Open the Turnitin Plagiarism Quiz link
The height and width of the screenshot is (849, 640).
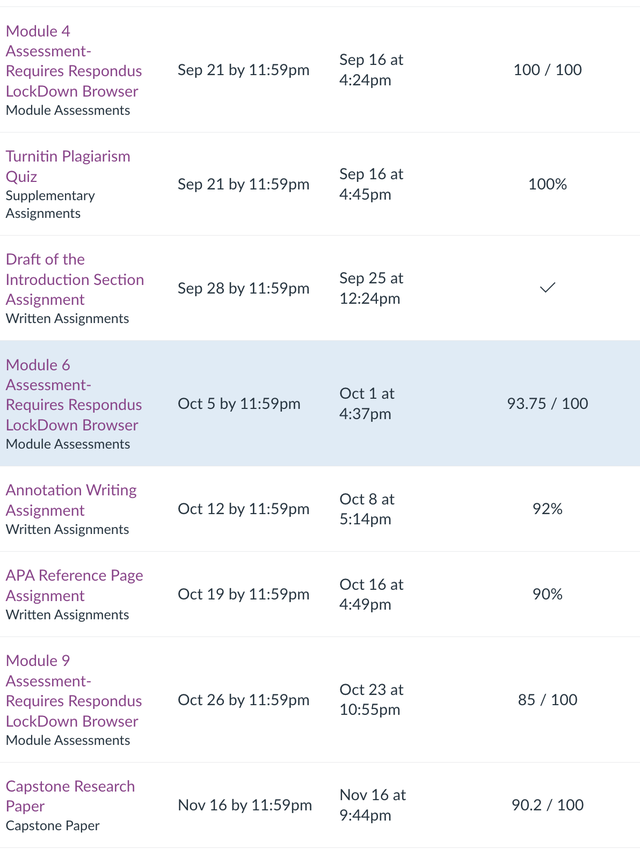click(68, 166)
